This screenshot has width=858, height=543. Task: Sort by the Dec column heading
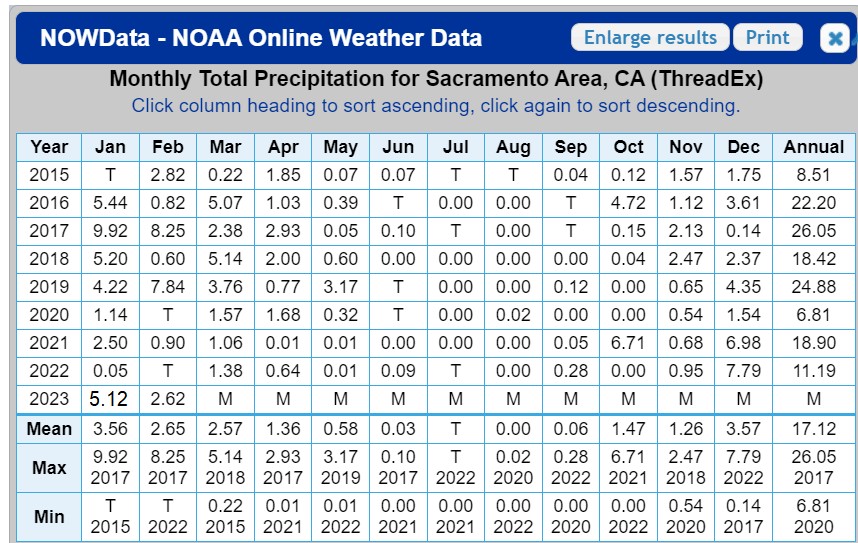pos(744,147)
